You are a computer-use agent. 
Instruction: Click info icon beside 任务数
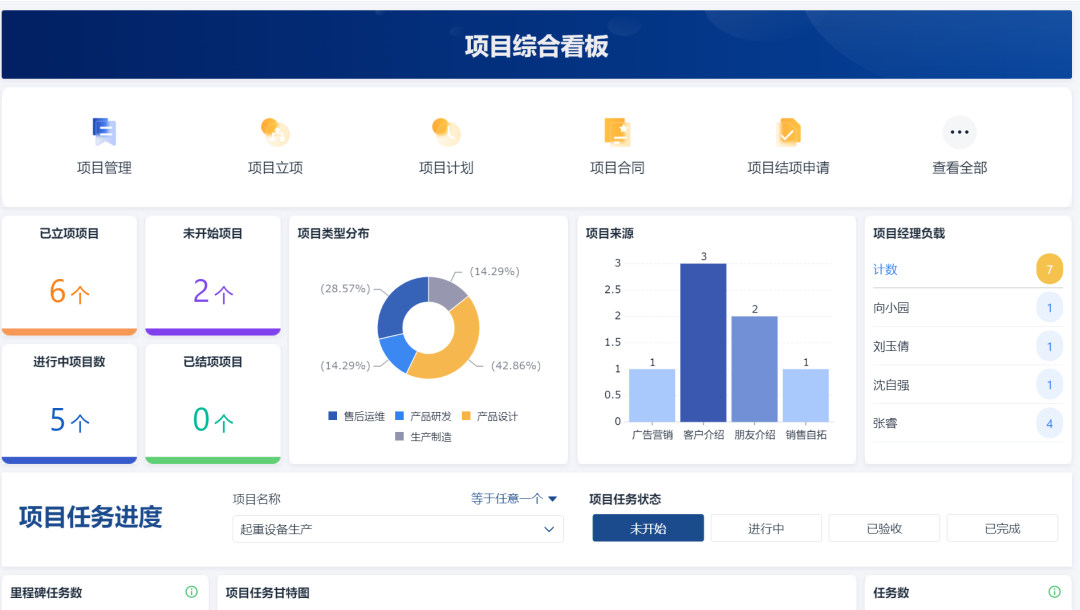(x=1053, y=592)
